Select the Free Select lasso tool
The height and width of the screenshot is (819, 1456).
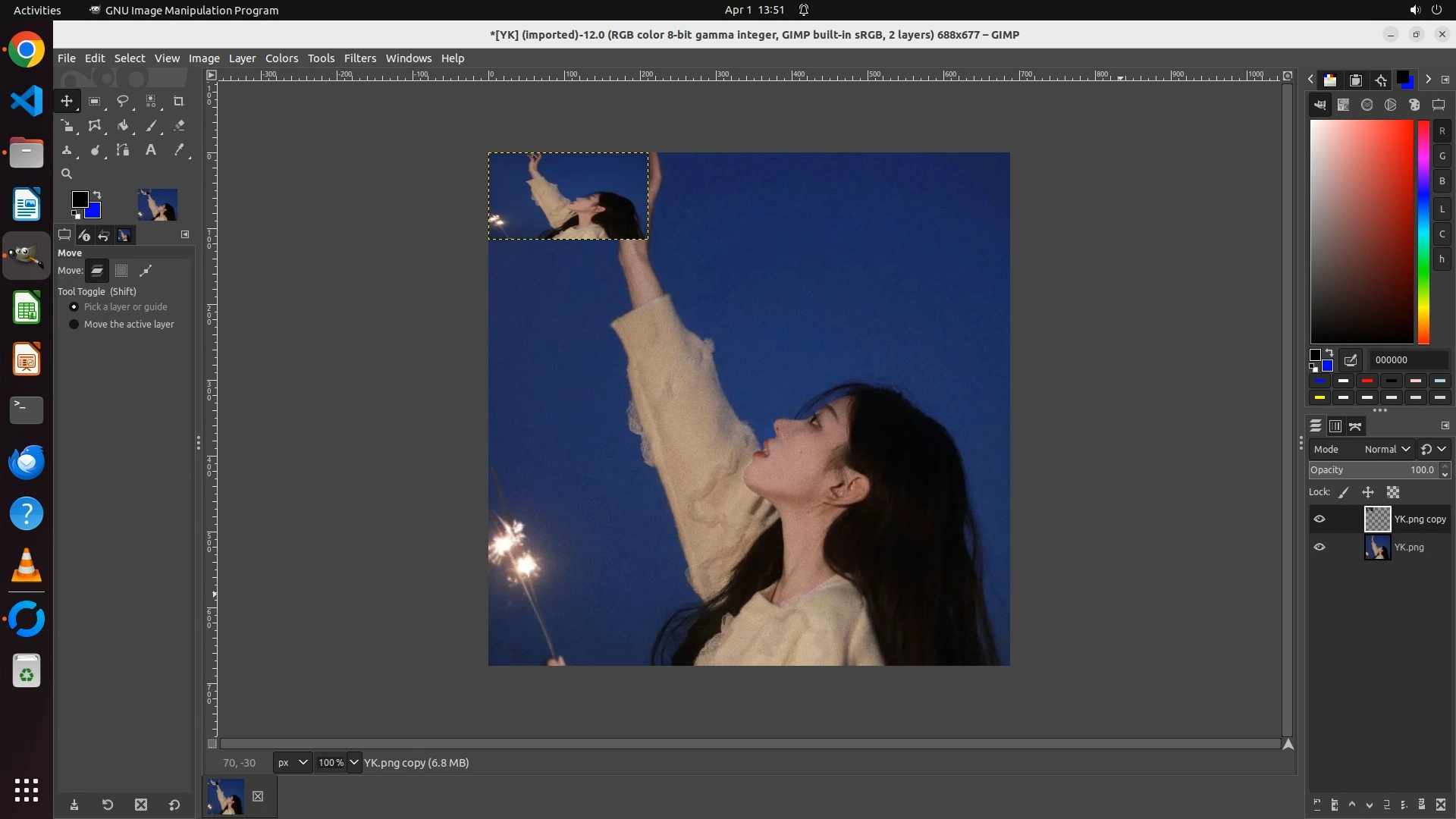pyautogui.click(x=123, y=101)
